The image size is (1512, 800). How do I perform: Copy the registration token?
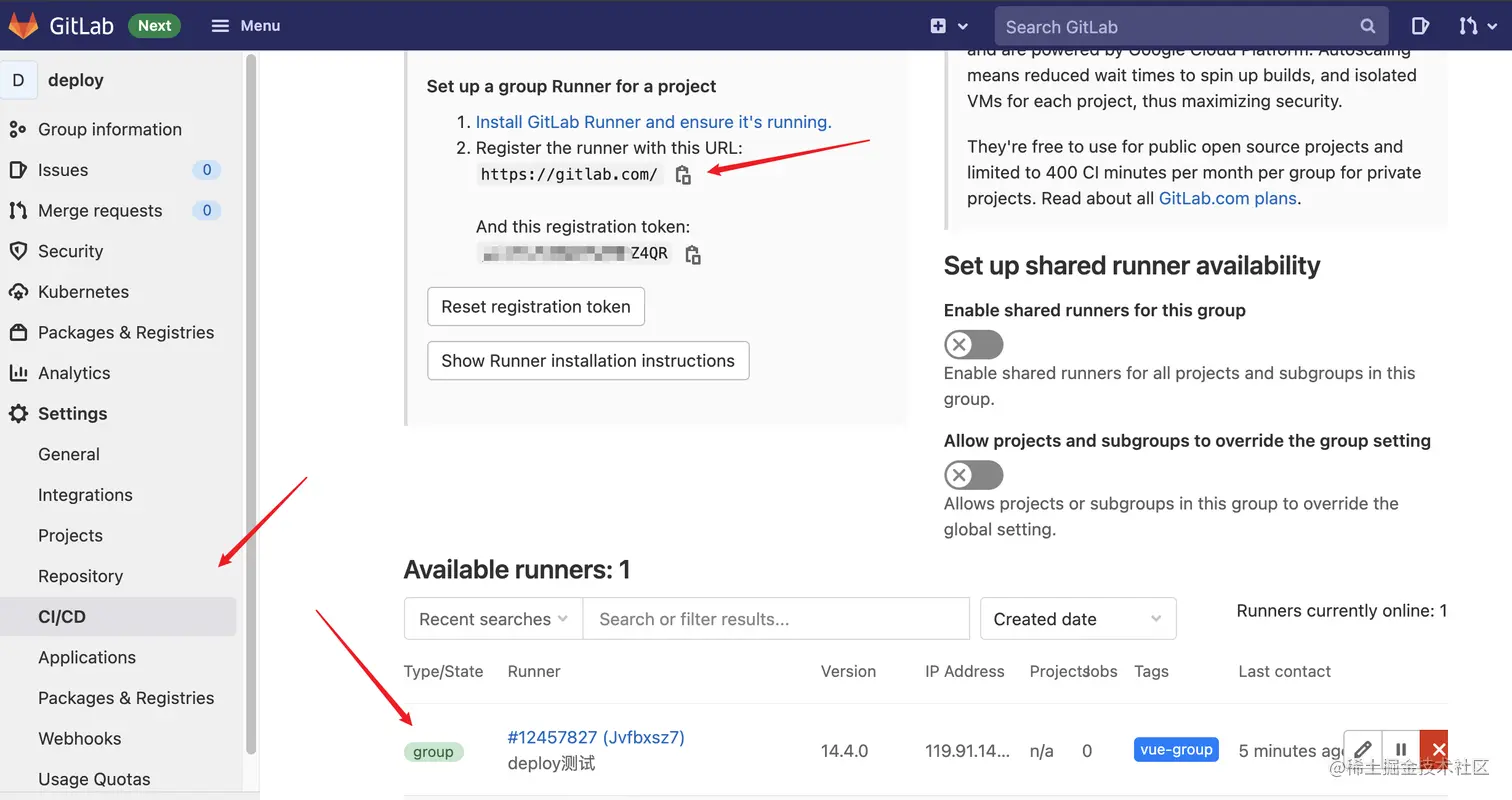coord(693,255)
